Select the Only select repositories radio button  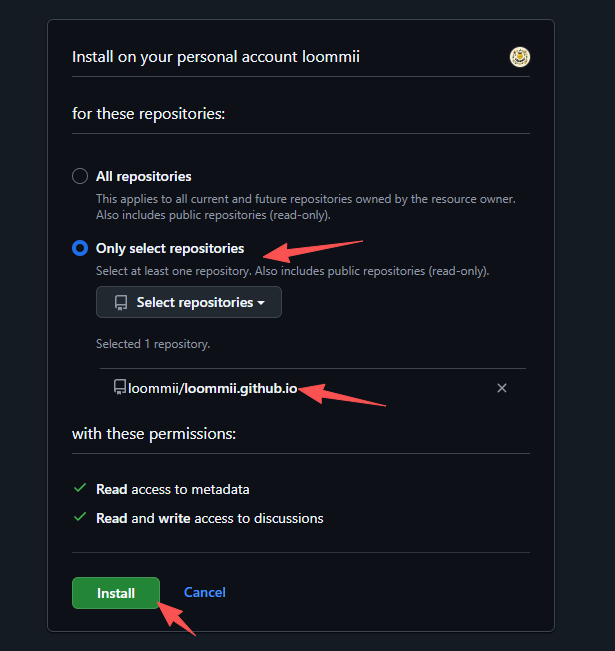pos(80,248)
